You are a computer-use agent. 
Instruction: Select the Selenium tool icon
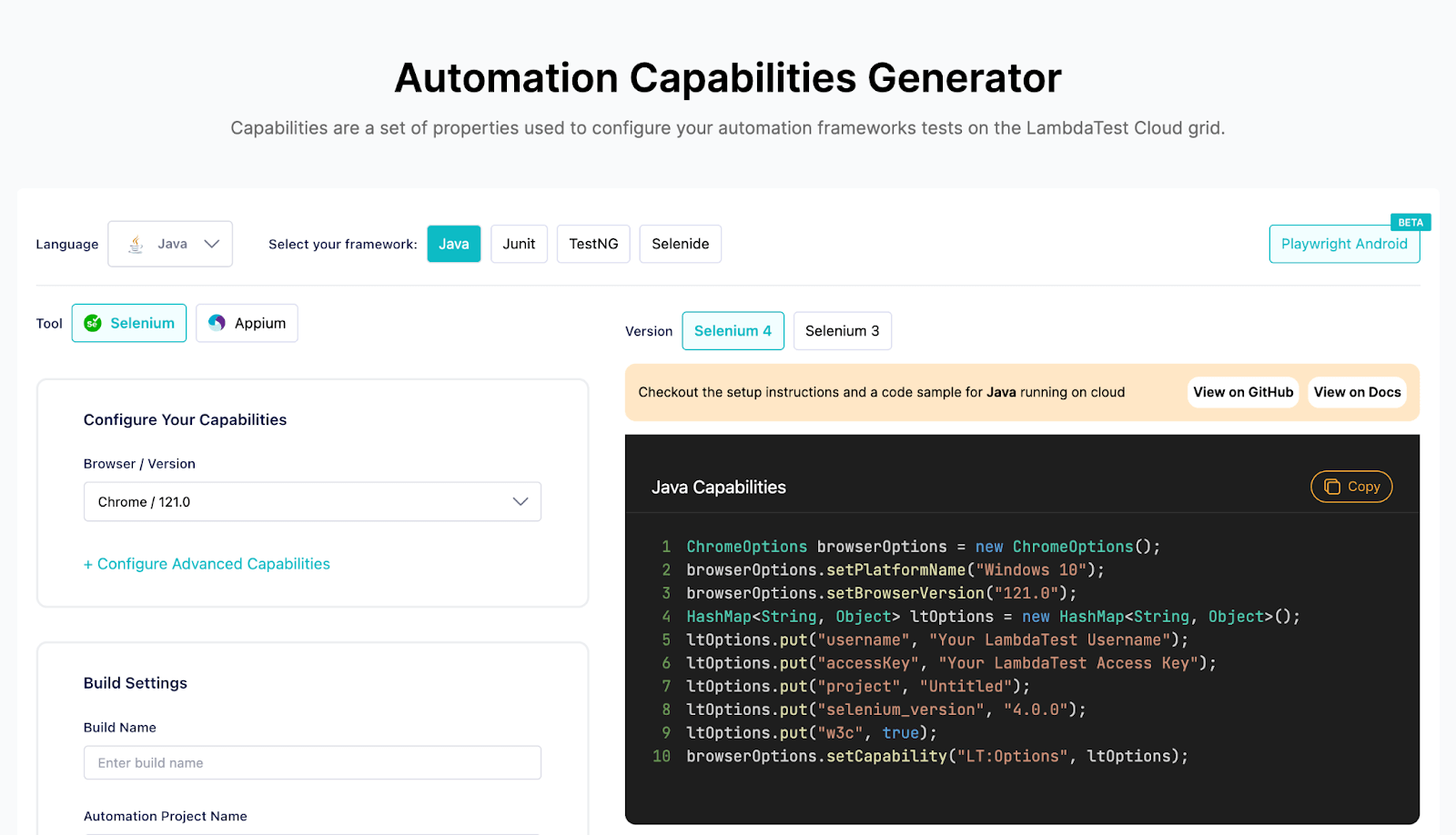point(94,323)
